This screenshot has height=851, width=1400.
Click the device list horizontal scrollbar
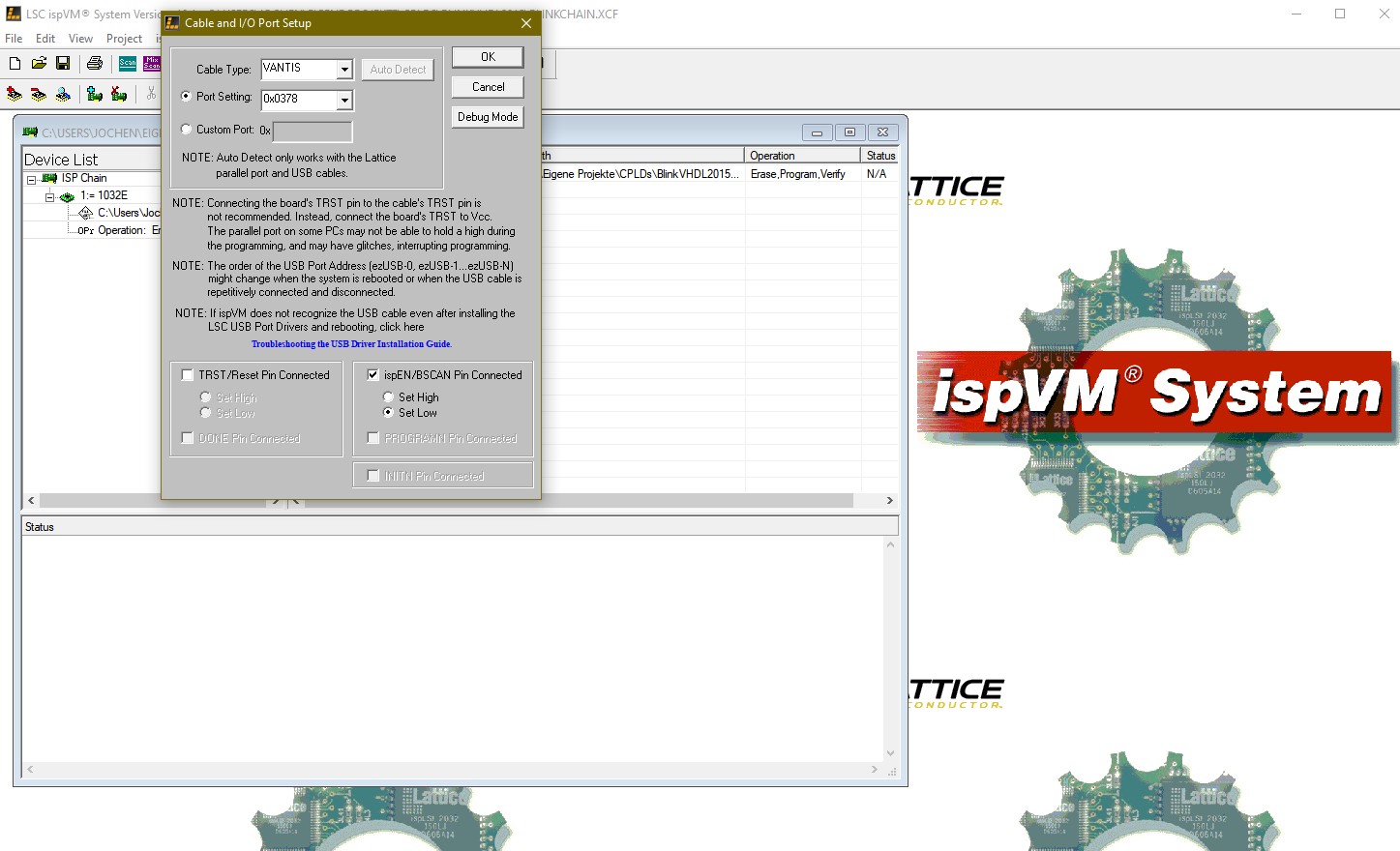(x=155, y=501)
